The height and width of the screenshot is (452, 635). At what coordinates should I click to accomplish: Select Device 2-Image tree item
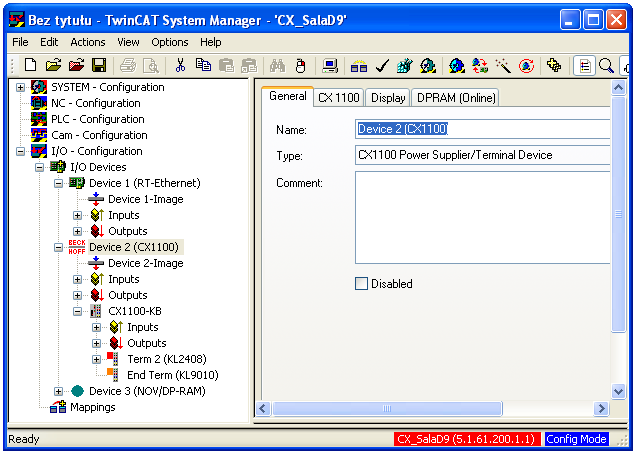(145, 263)
